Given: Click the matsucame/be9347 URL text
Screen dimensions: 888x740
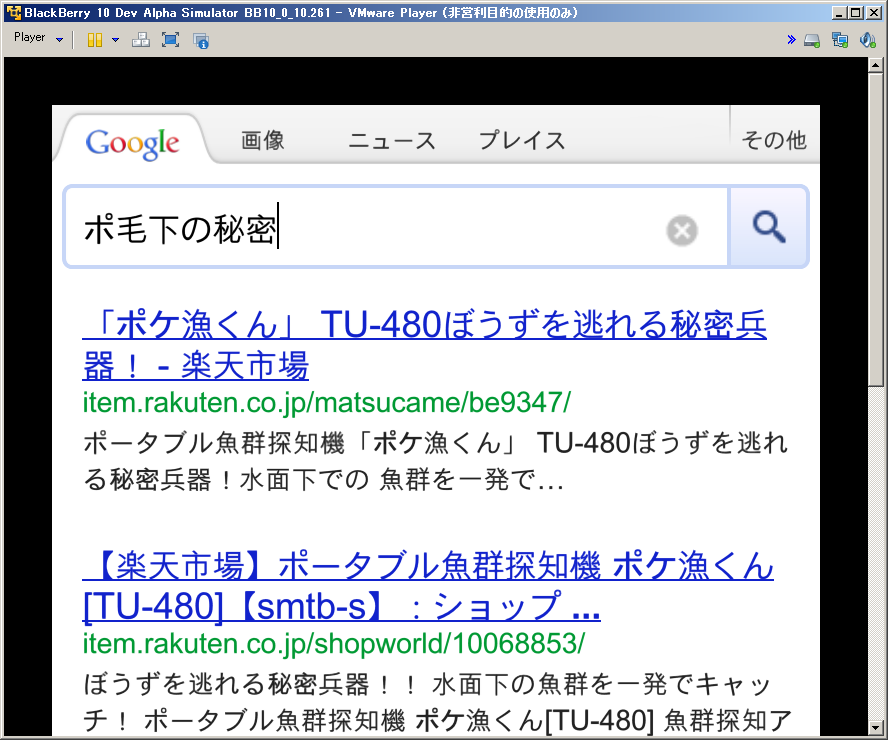Looking at the screenshot, I should pos(327,403).
